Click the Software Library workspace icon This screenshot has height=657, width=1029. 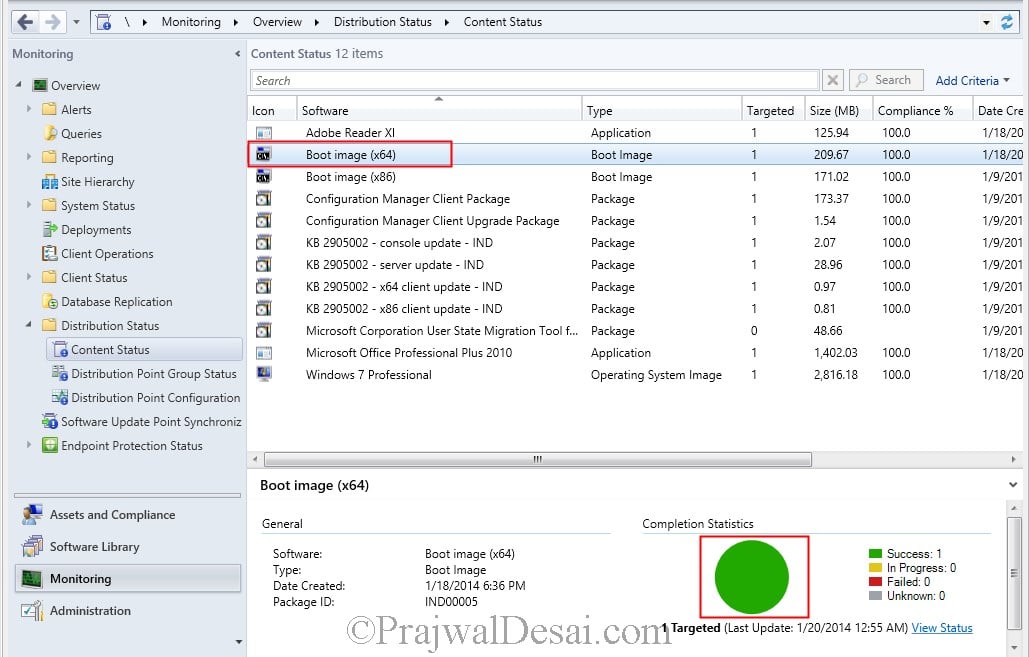tap(32, 547)
